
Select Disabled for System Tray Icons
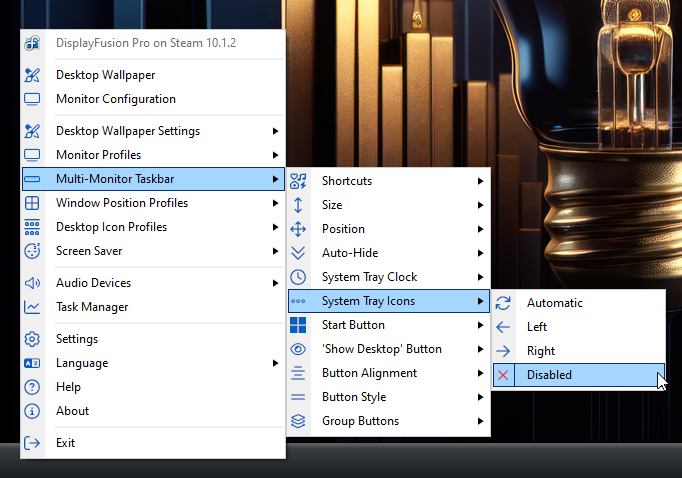tap(549, 375)
